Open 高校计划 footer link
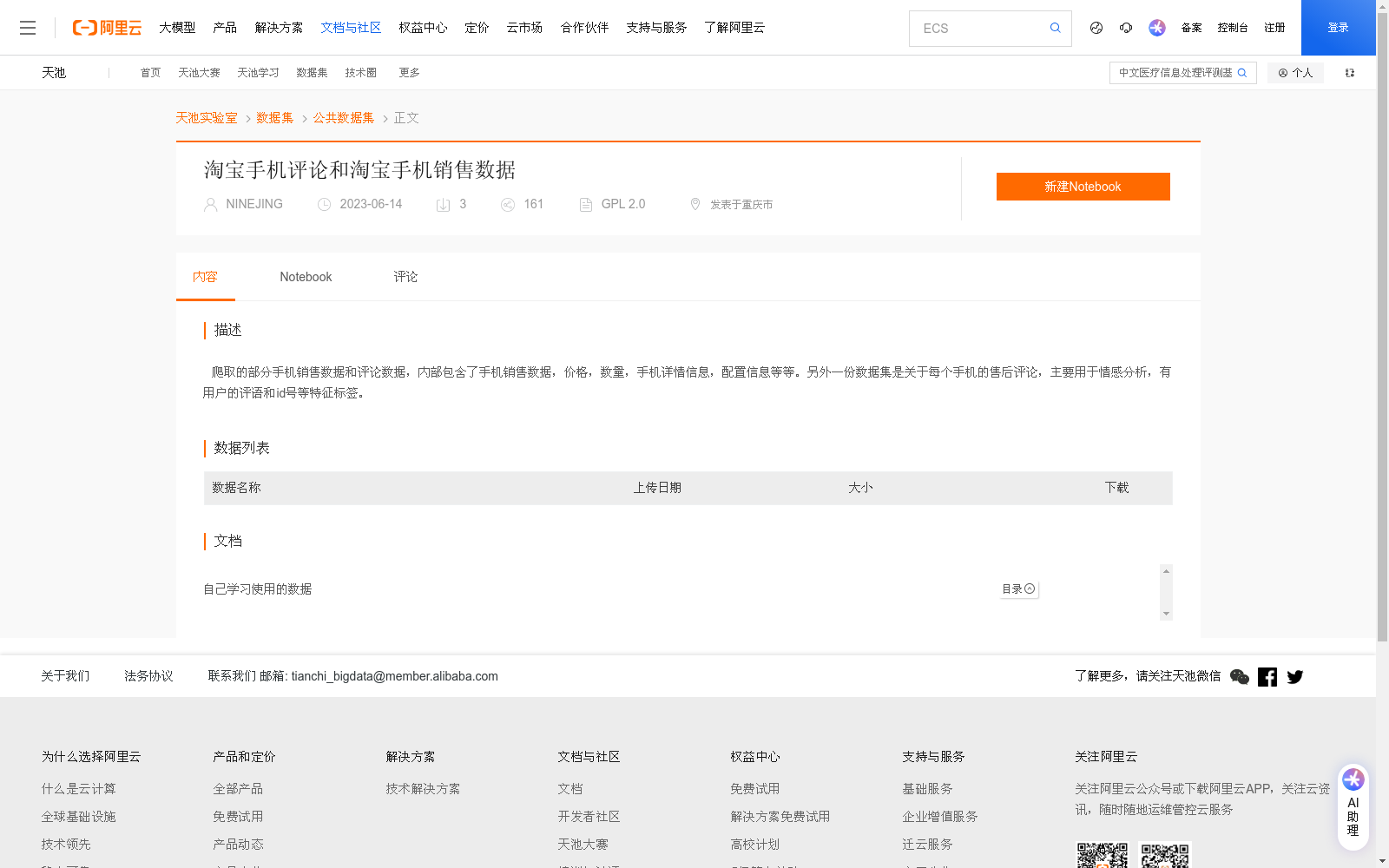 coord(754,845)
